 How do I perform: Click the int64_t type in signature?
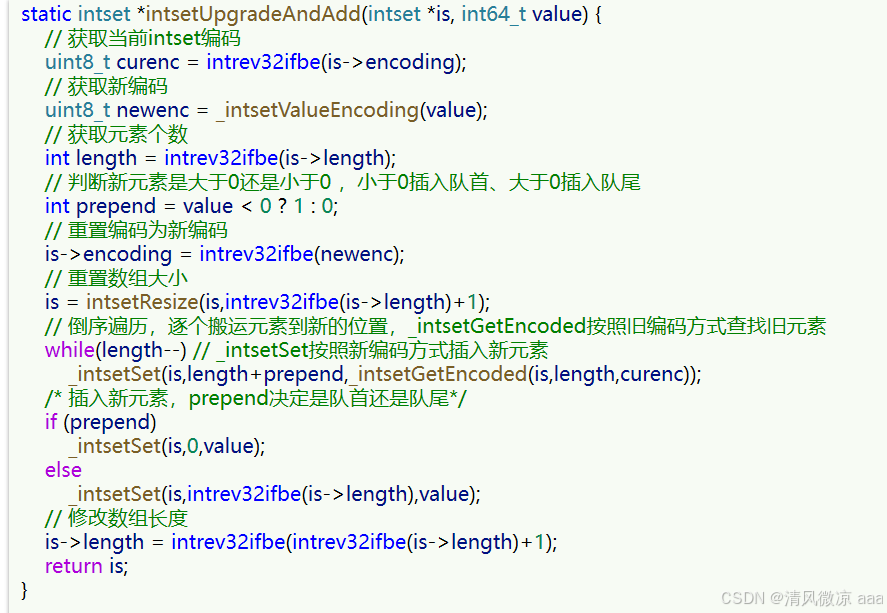click(494, 14)
